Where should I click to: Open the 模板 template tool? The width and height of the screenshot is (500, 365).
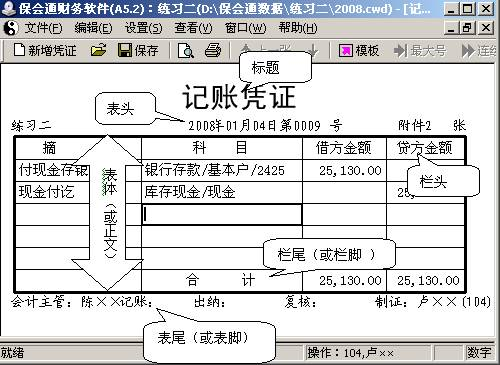click(359, 51)
